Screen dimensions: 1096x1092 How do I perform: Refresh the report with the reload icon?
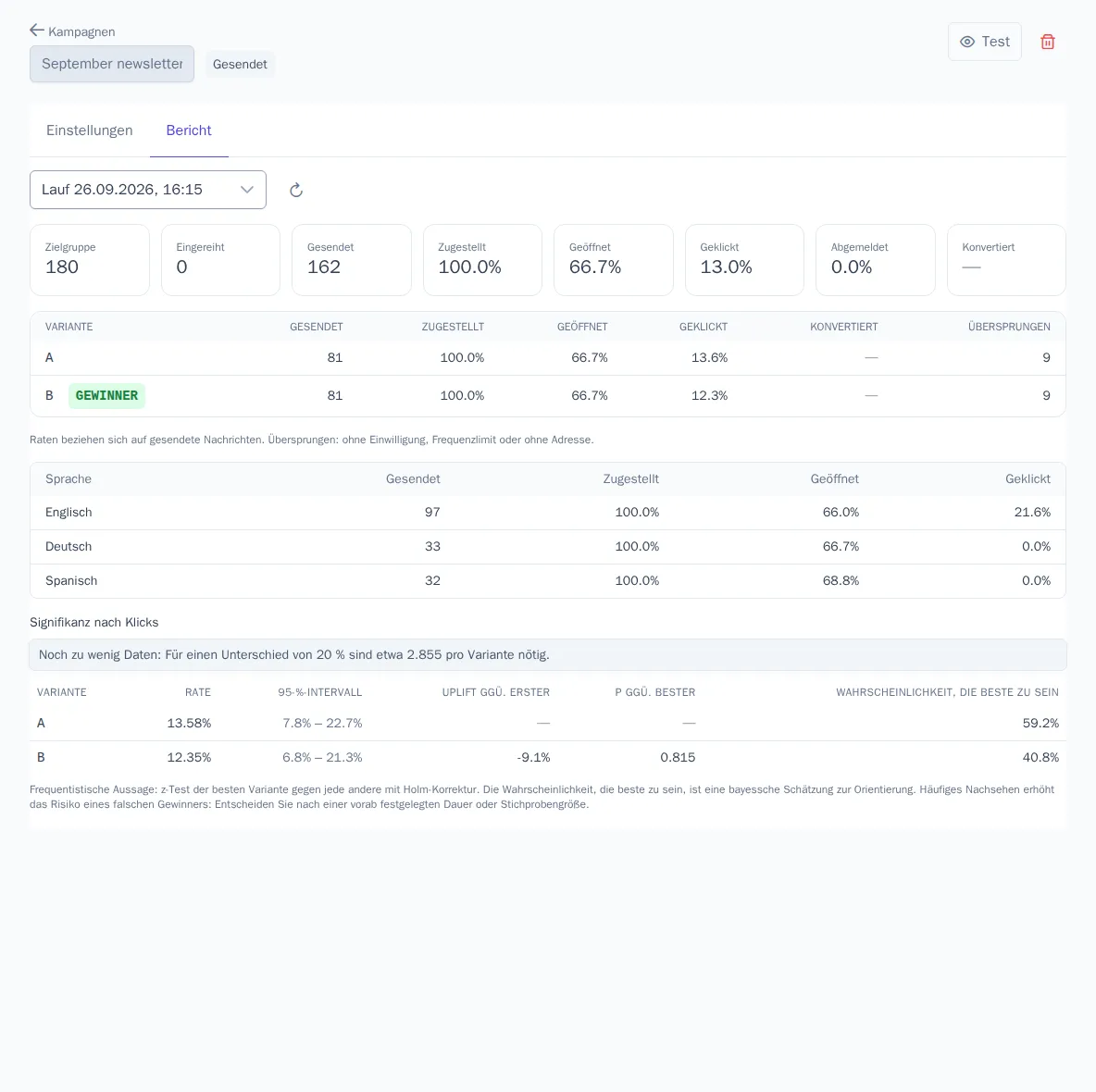point(296,190)
